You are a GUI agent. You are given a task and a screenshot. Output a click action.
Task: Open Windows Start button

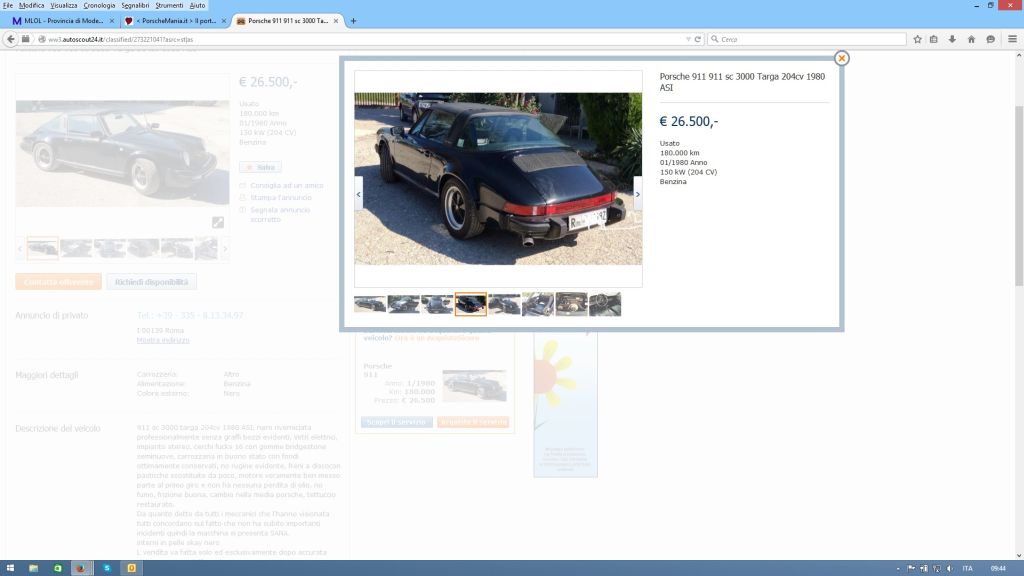10,568
